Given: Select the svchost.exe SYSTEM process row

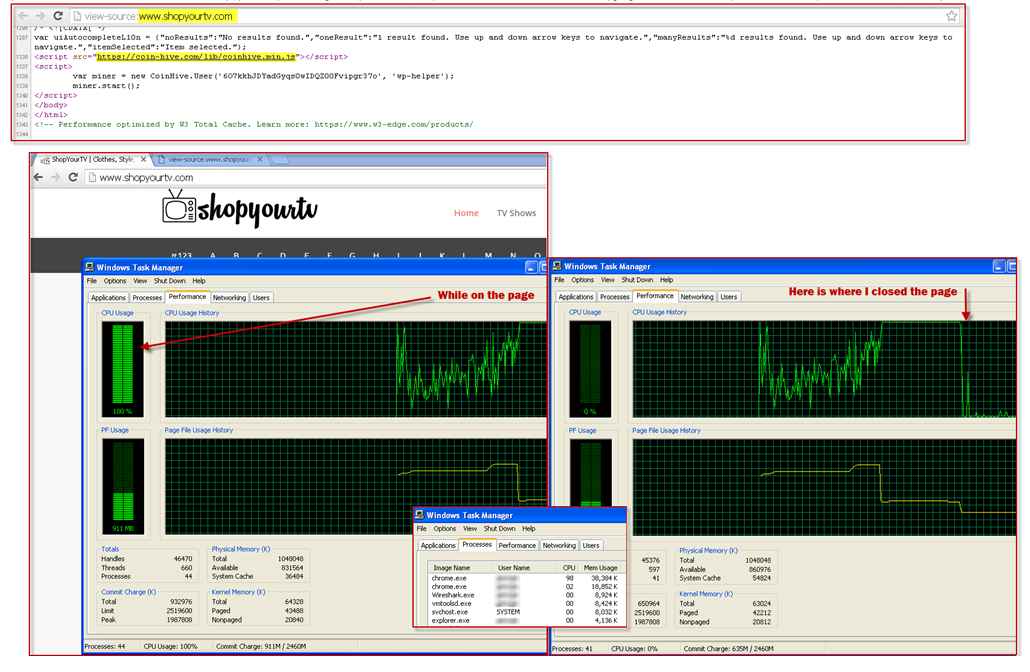Looking at the screenshot, I should click(526, 612).
